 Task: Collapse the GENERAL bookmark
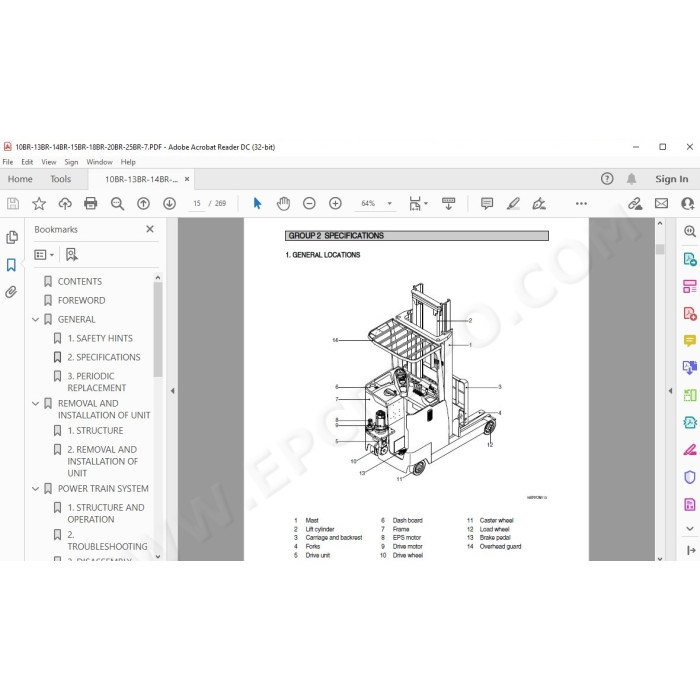pos(36,320)
